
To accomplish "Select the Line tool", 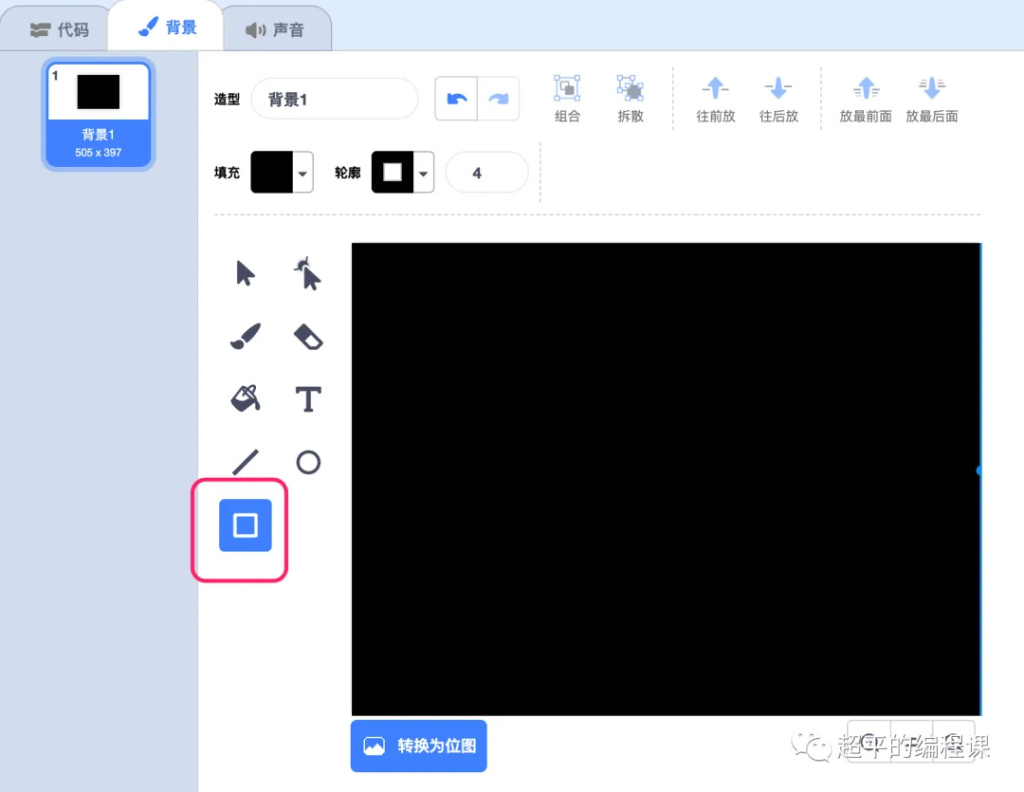I will click(x=246, y=462).
